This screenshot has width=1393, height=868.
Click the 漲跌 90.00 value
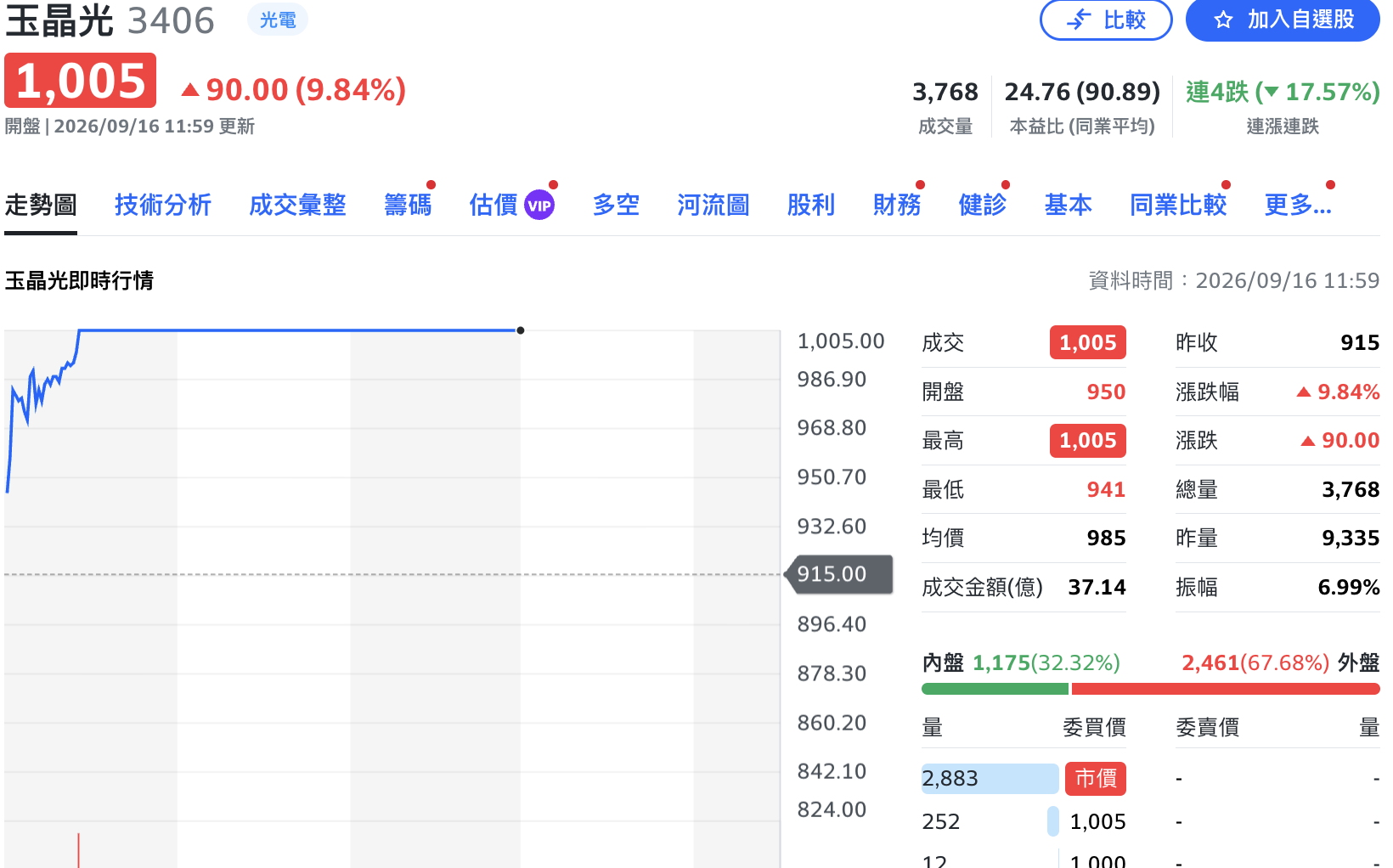tap(1340, 441)
